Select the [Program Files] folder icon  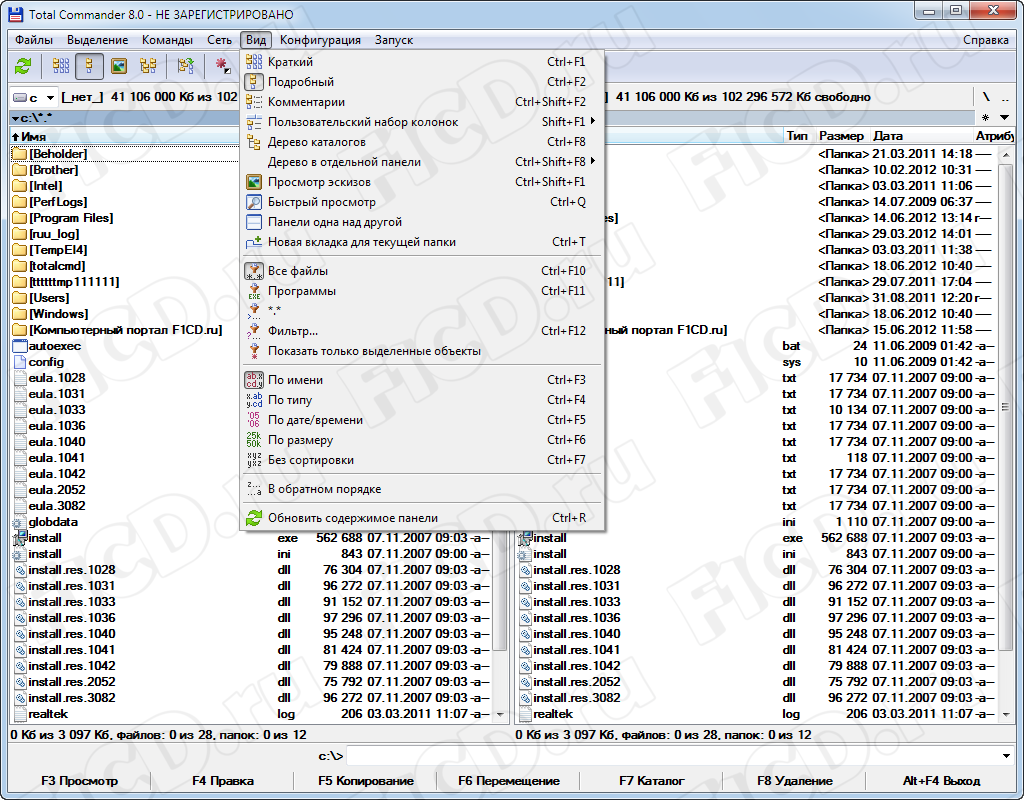[20, 218]
